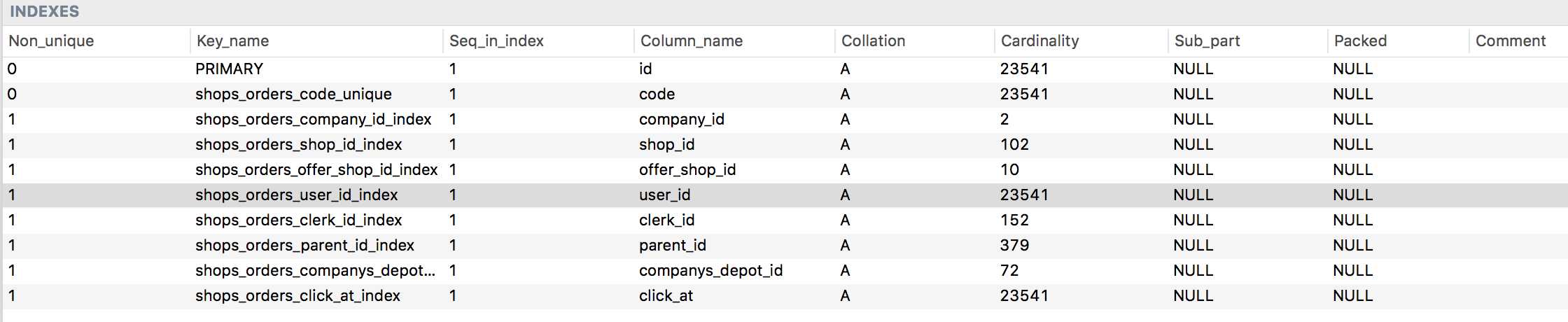
Task: Sort by the Key_name column header
Action: [316, 41]
